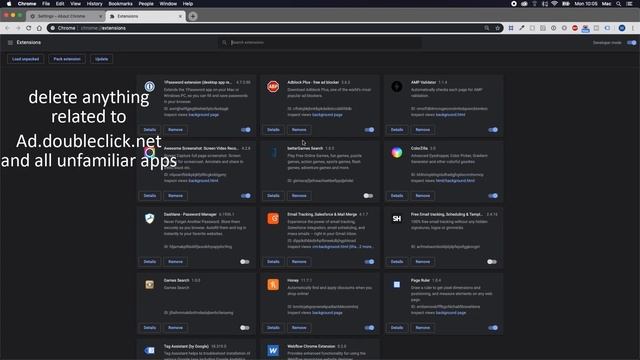
Task: Click the Tag Assistant extension icon
Action: pyautogui.click(x=150, y=350)
